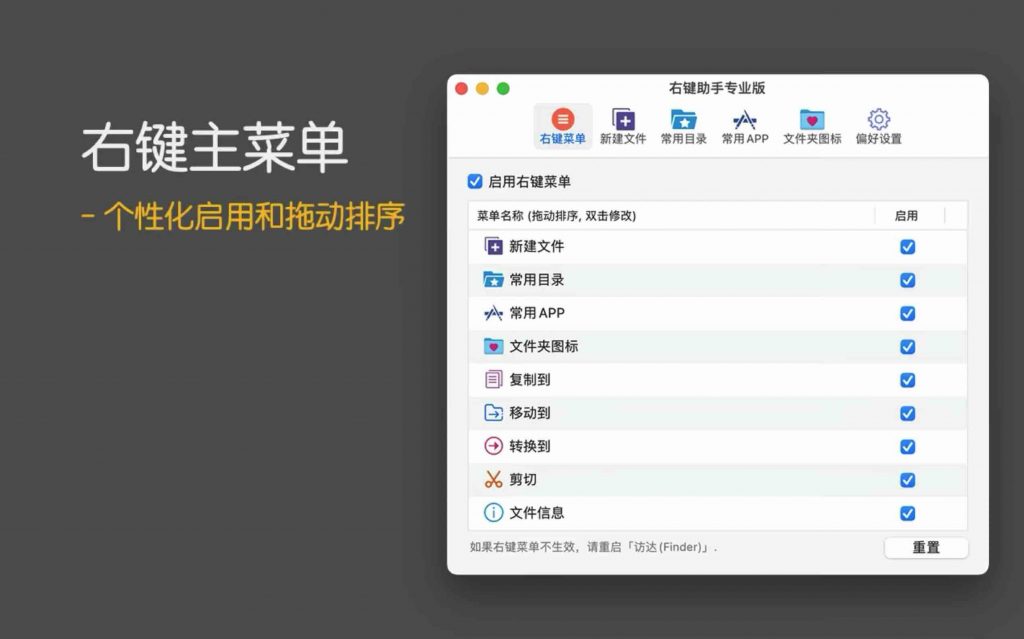
Task: Uncheck the 启用右键菜单 checkbox
Action: click(x=475, y=183)
